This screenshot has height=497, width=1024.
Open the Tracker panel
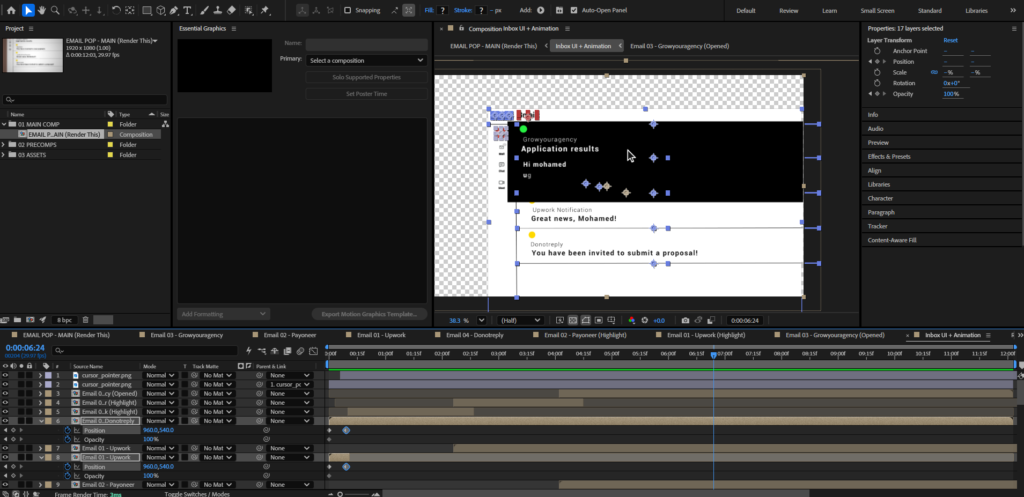(x=877, y=227)
